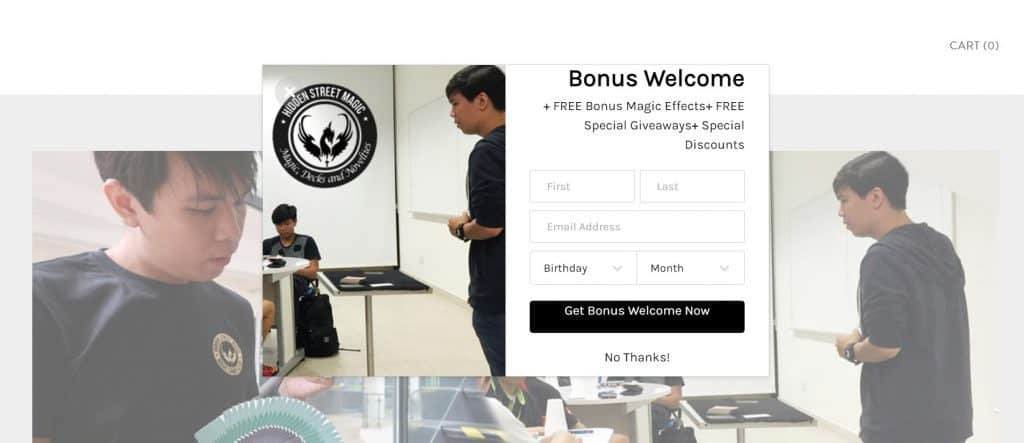Screen dimensions: 1024x443
Task: Click the chevron arrow in Birthday dropdown
Action: tap(617, 269)
